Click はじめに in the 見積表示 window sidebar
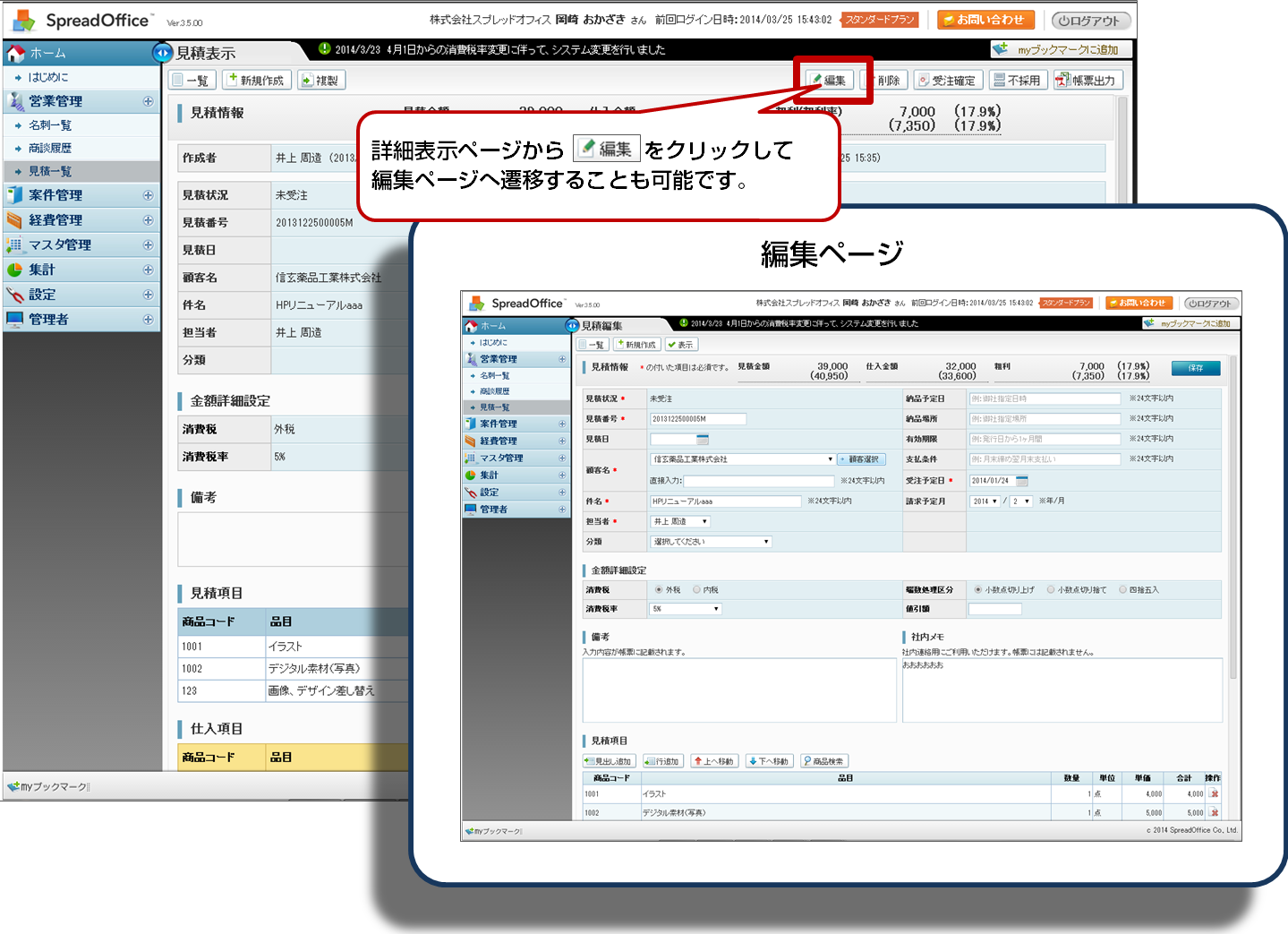The width and height of the screenshot is (1288, 934). (81, 78)
